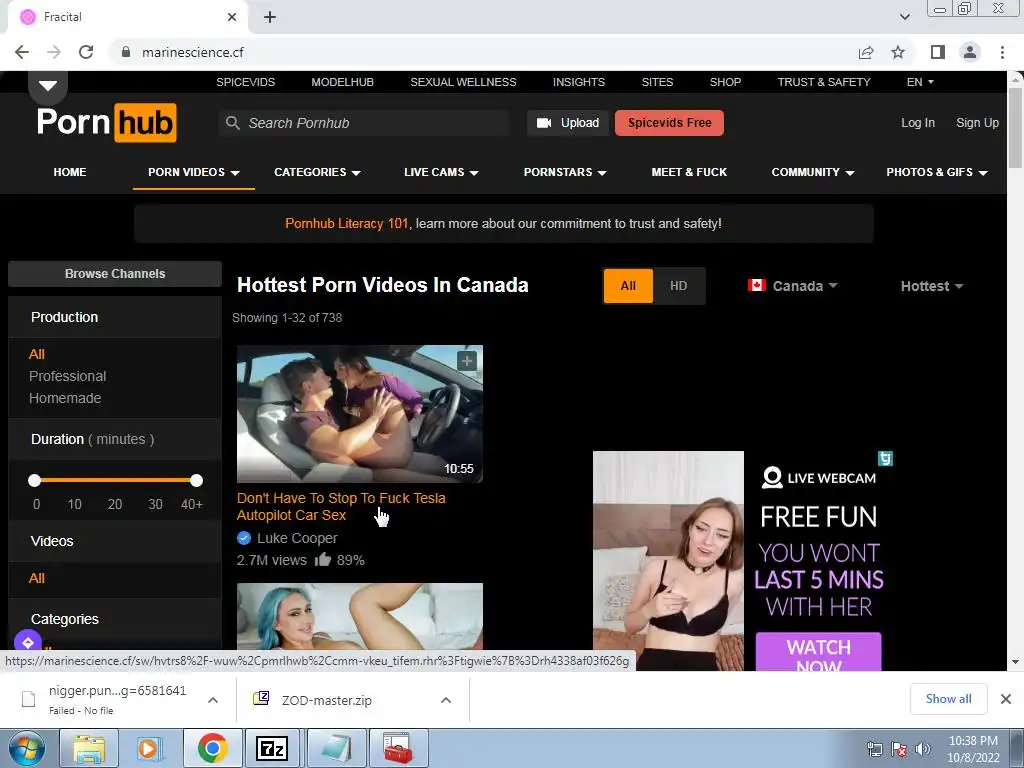1024x768 pixels.
Task: Go back to the previous page
Action: pyautogui.click(x=22, y=52)
